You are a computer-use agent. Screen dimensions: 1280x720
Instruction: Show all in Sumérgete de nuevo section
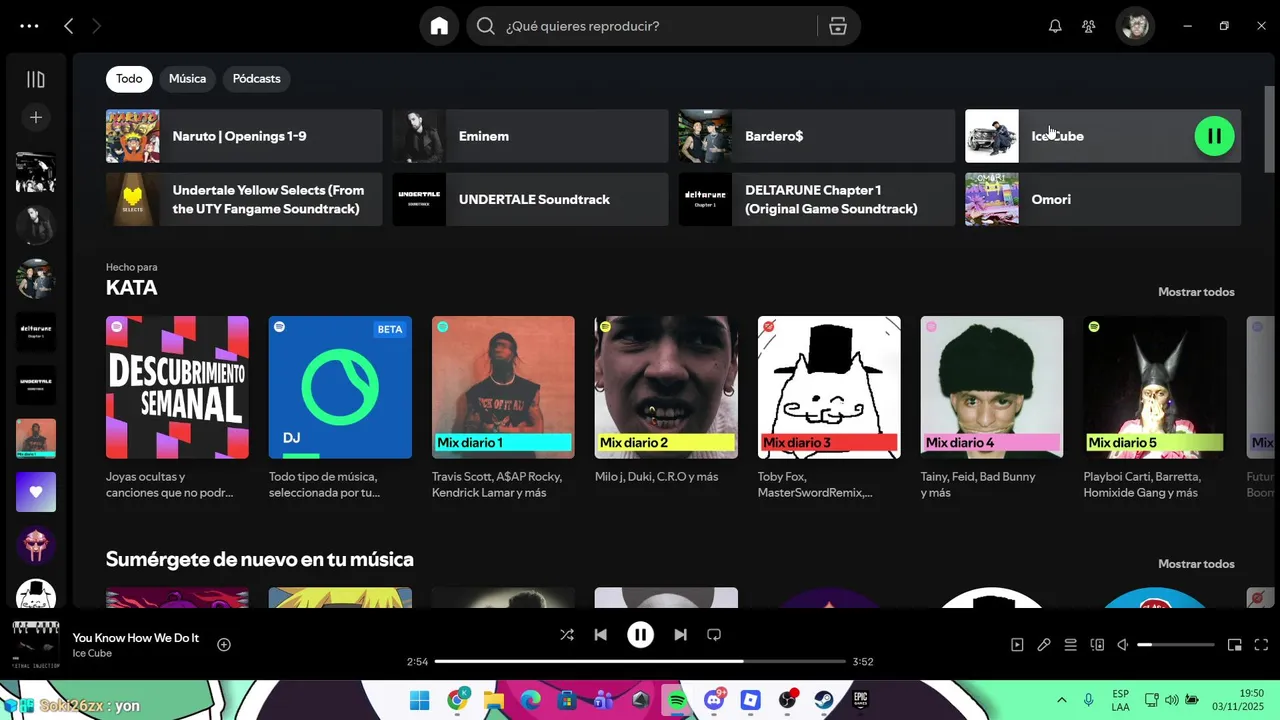click(1196, 564)
